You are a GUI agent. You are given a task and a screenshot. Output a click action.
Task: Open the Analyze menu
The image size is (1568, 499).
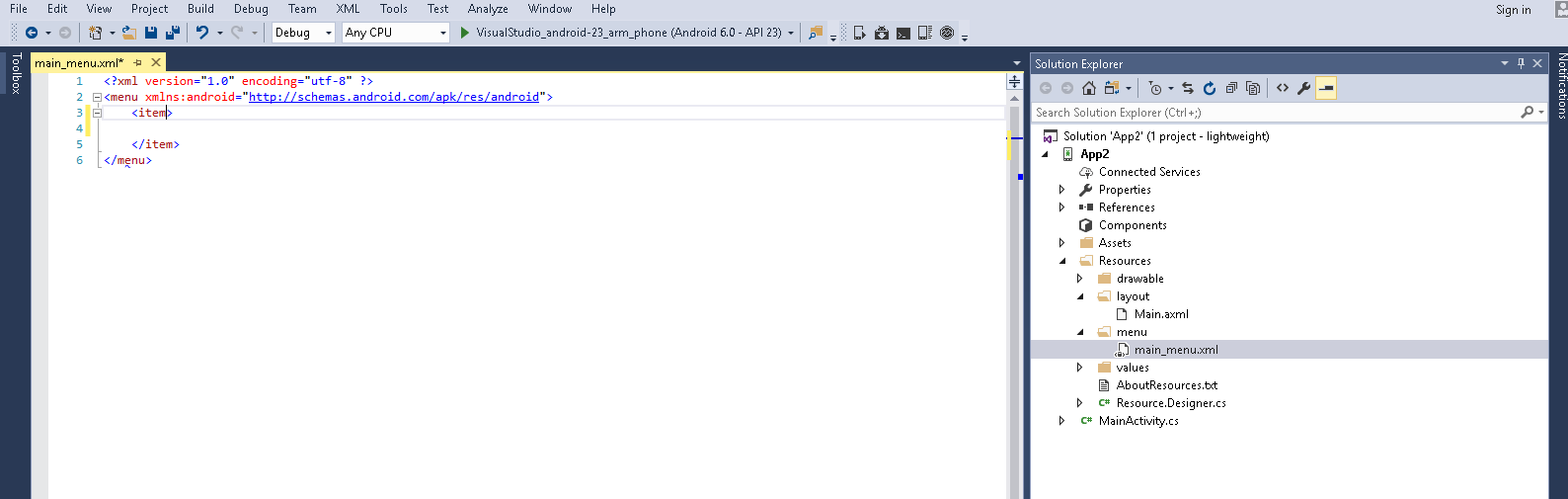pyautogui.click(x=488, y=9)
